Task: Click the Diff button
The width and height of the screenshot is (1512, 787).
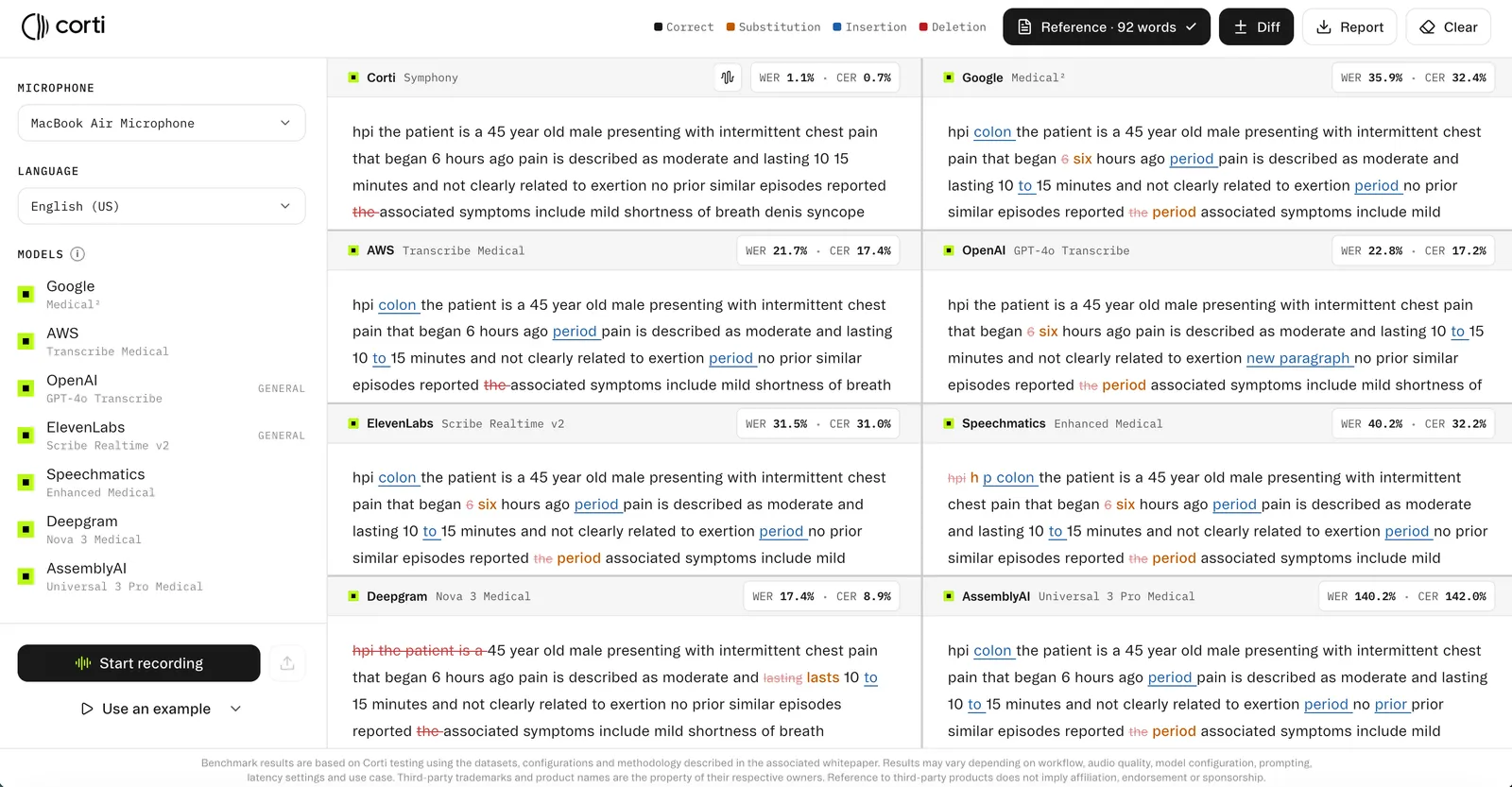Action: tap(1256, 27)
